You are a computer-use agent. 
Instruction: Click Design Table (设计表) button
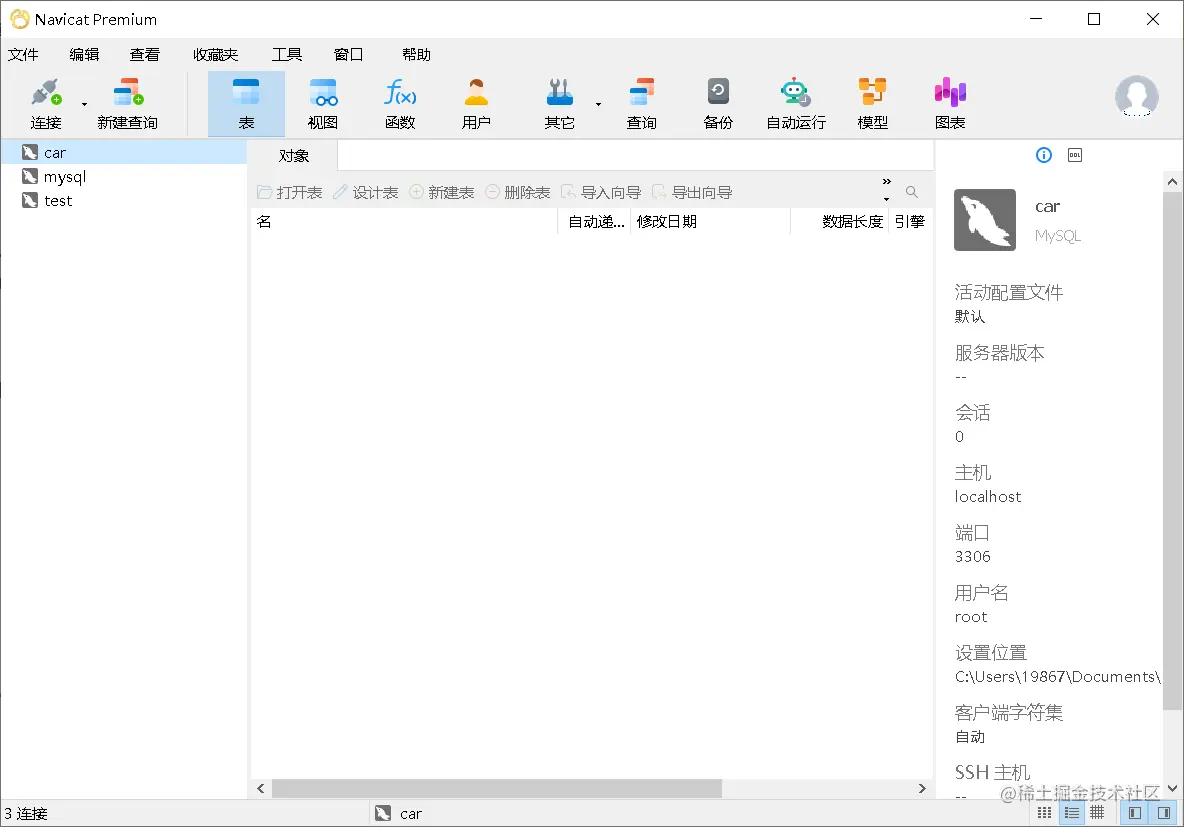pyautogui.click(x=365, y=193)
